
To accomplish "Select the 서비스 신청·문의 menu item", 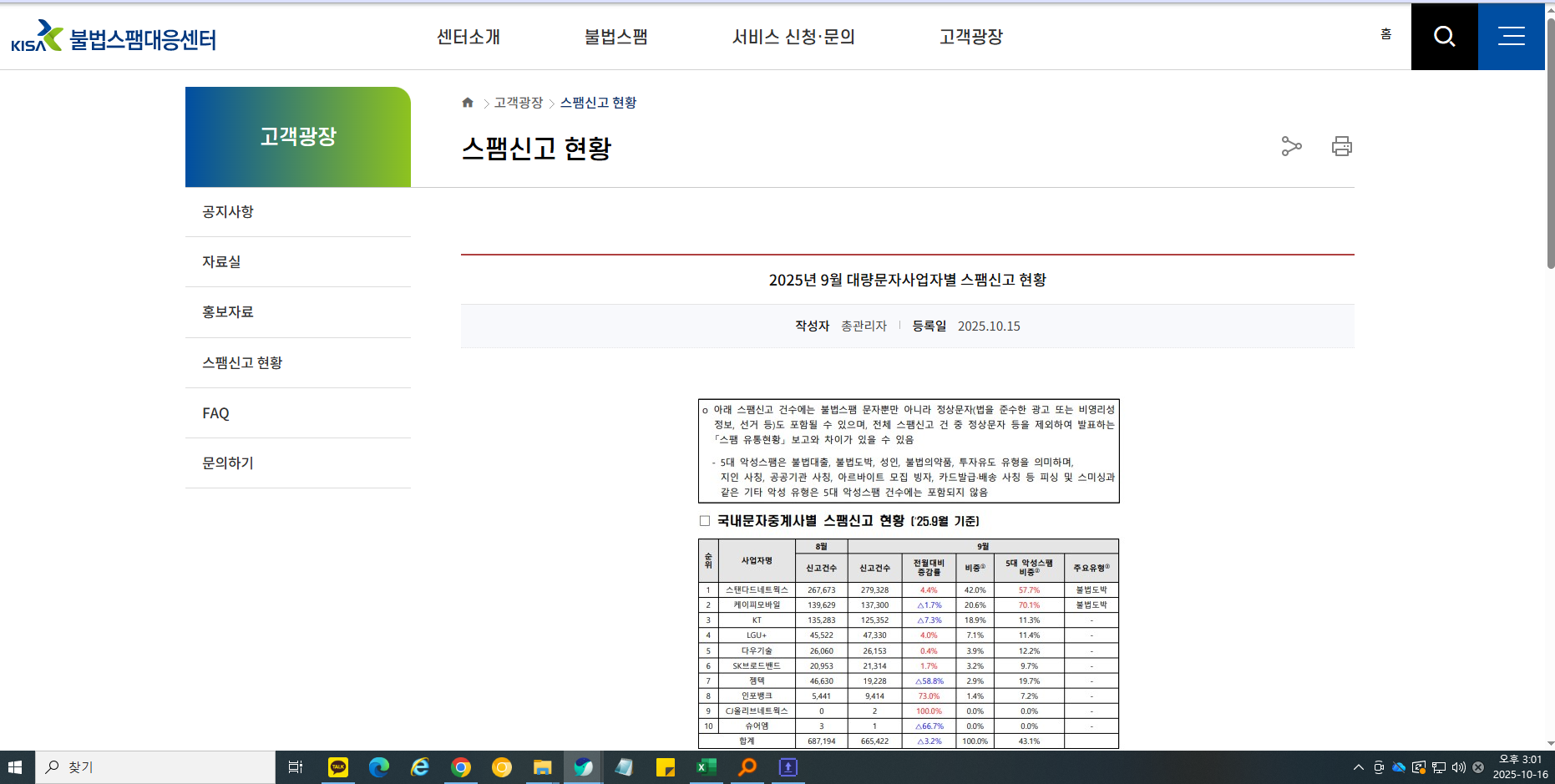I will coord(794,36).
